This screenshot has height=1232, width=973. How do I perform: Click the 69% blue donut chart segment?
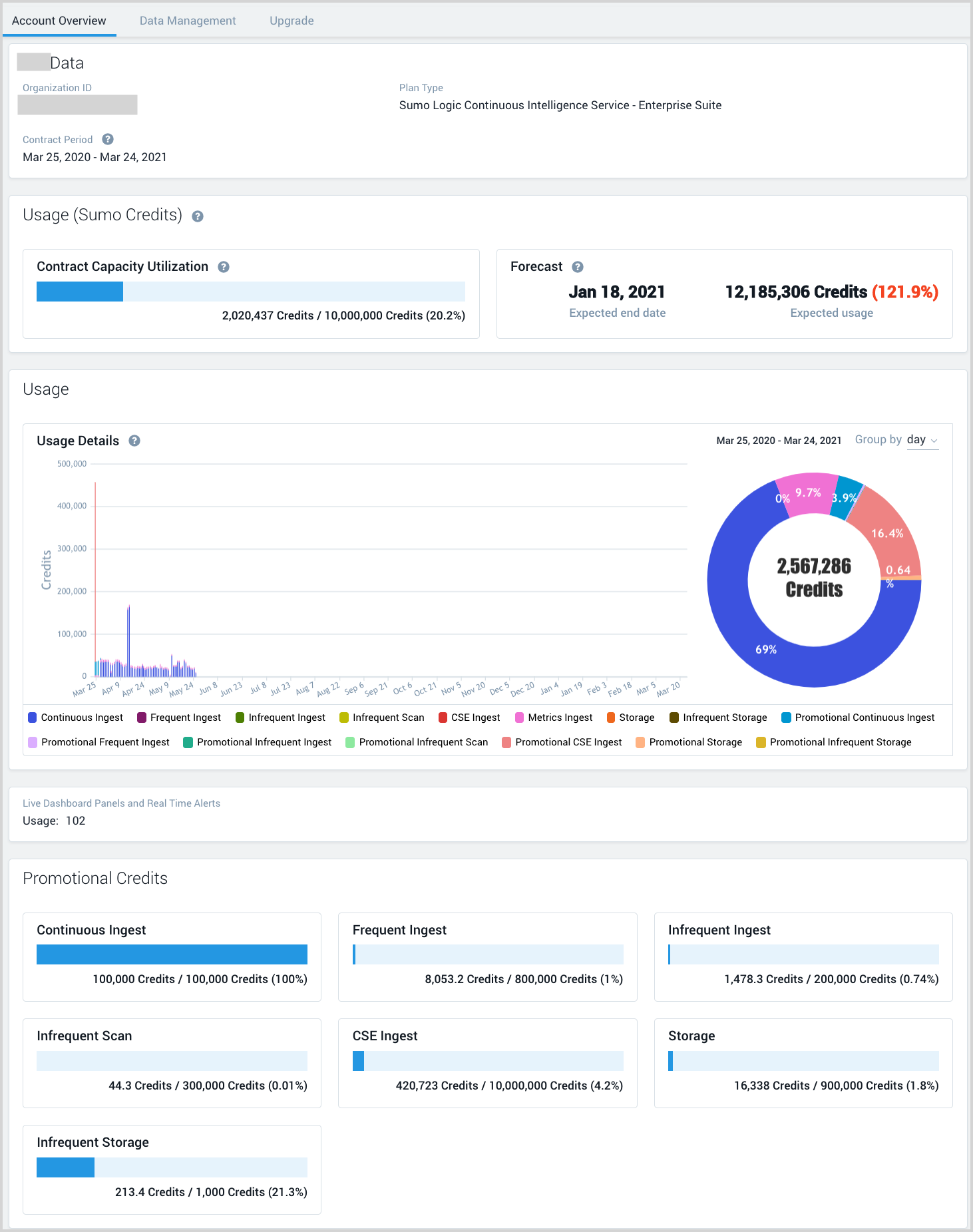click(765, 649)
